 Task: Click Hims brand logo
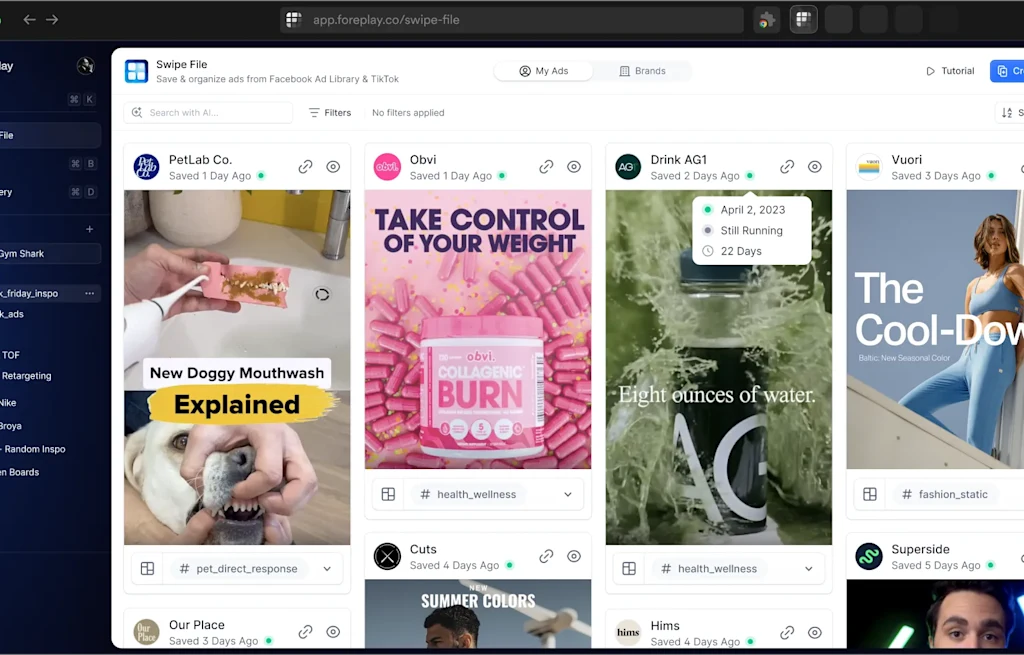tap(628, 632)
